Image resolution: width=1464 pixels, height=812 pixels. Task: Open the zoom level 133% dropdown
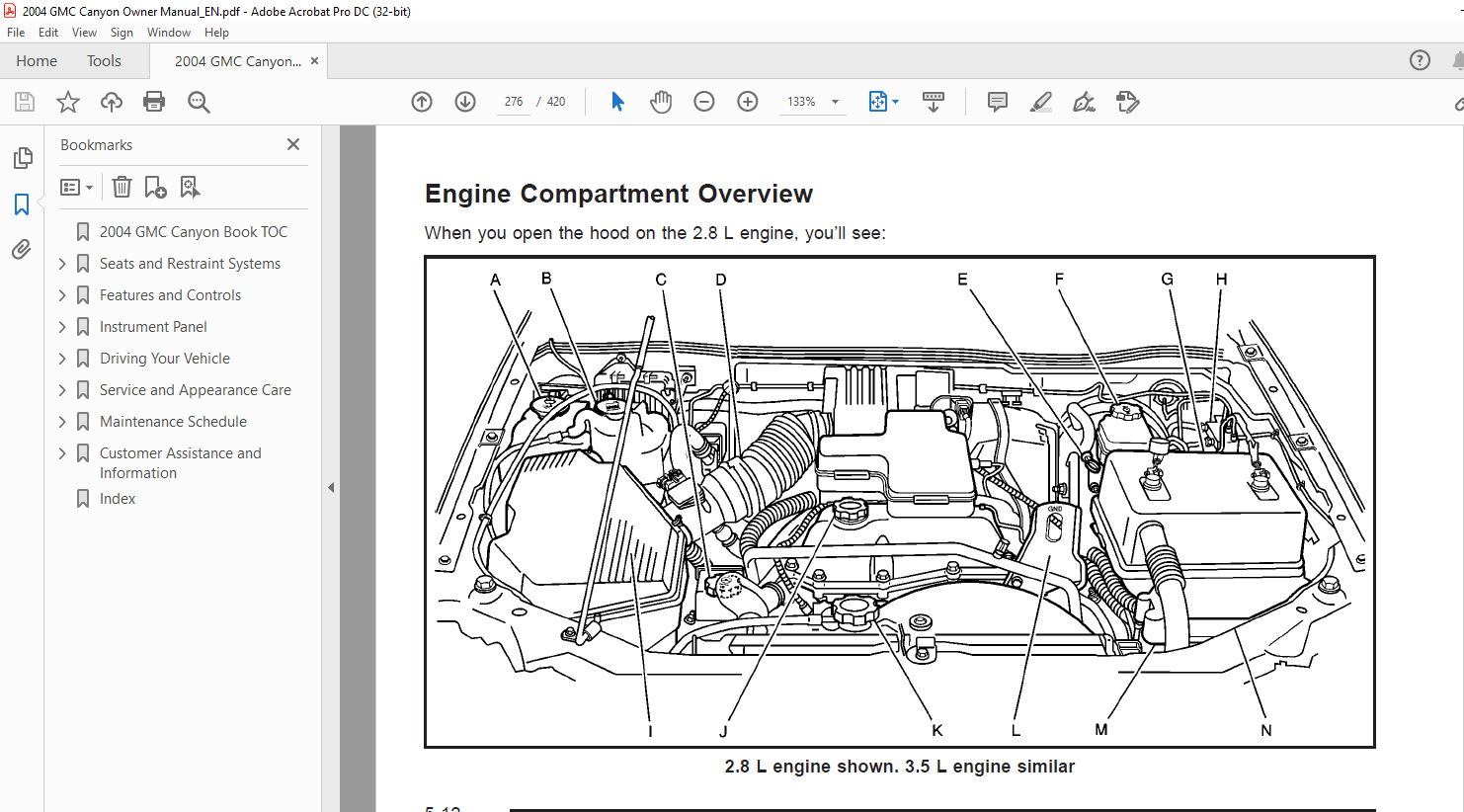tap(835, 102)
